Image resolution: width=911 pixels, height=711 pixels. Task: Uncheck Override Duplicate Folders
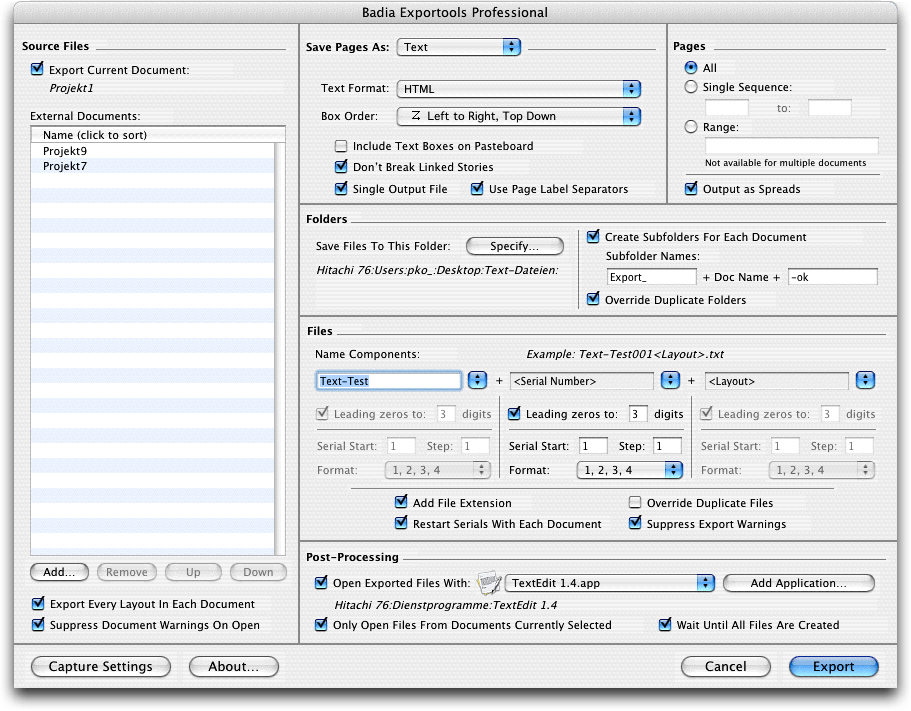coord(593,299)
